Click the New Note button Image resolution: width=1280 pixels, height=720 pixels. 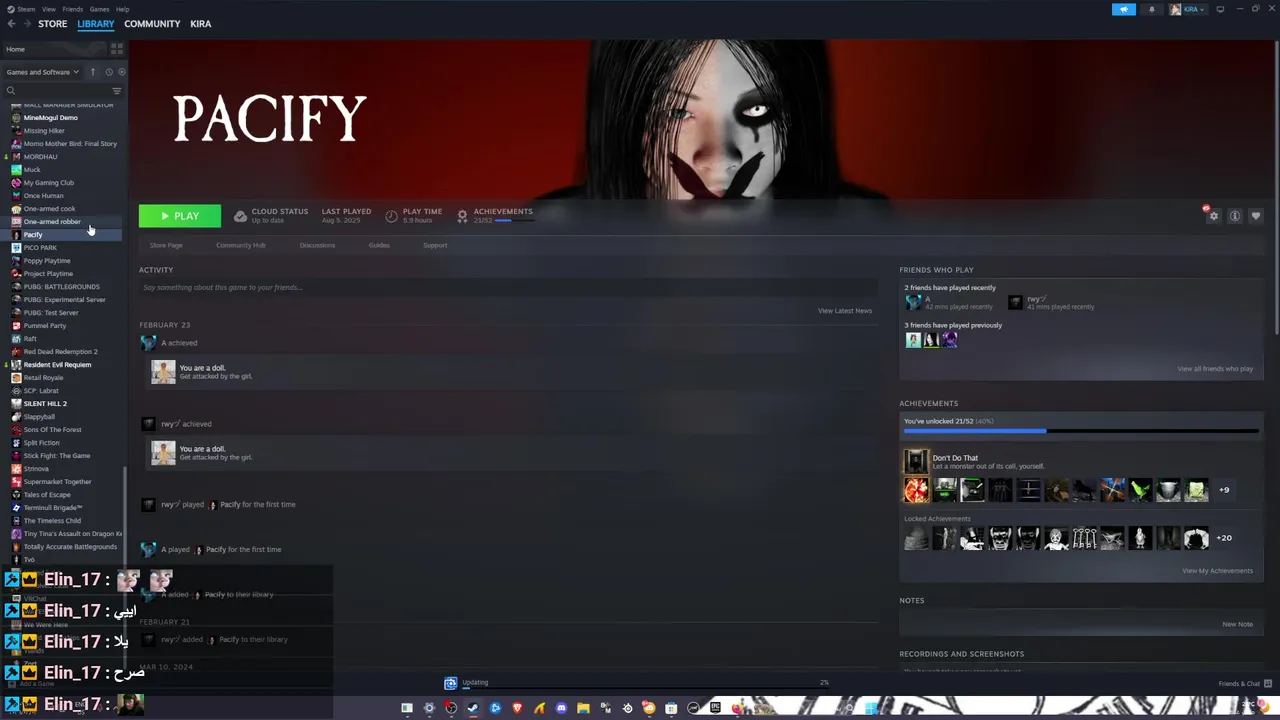point(1237,624)
